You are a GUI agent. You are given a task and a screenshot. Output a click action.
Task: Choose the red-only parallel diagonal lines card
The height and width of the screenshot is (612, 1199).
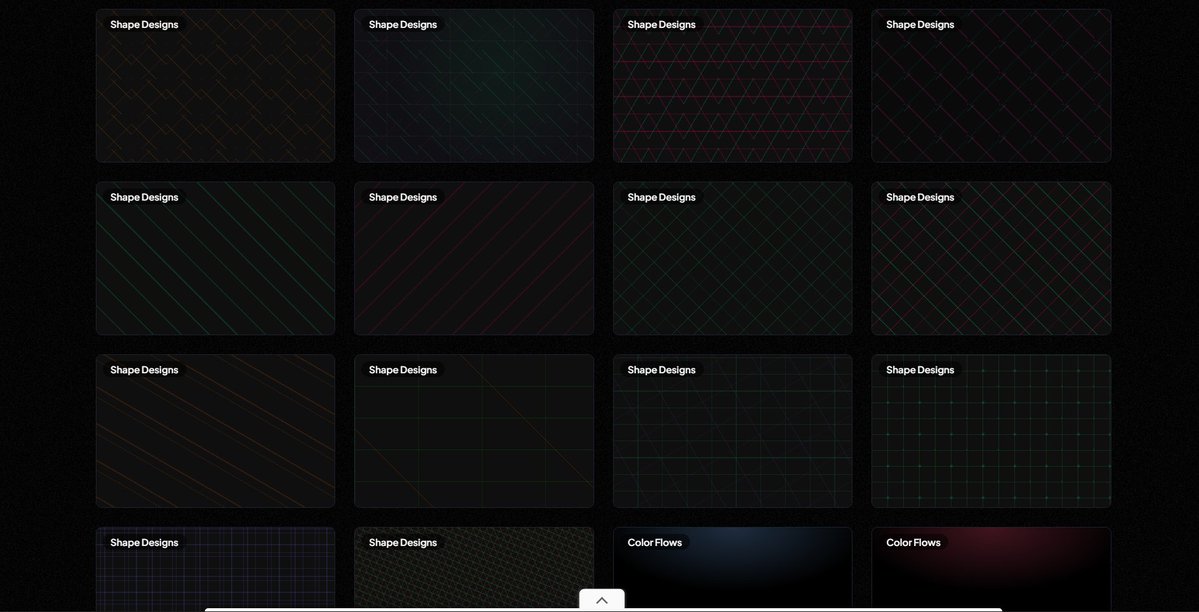pos(474,259)
